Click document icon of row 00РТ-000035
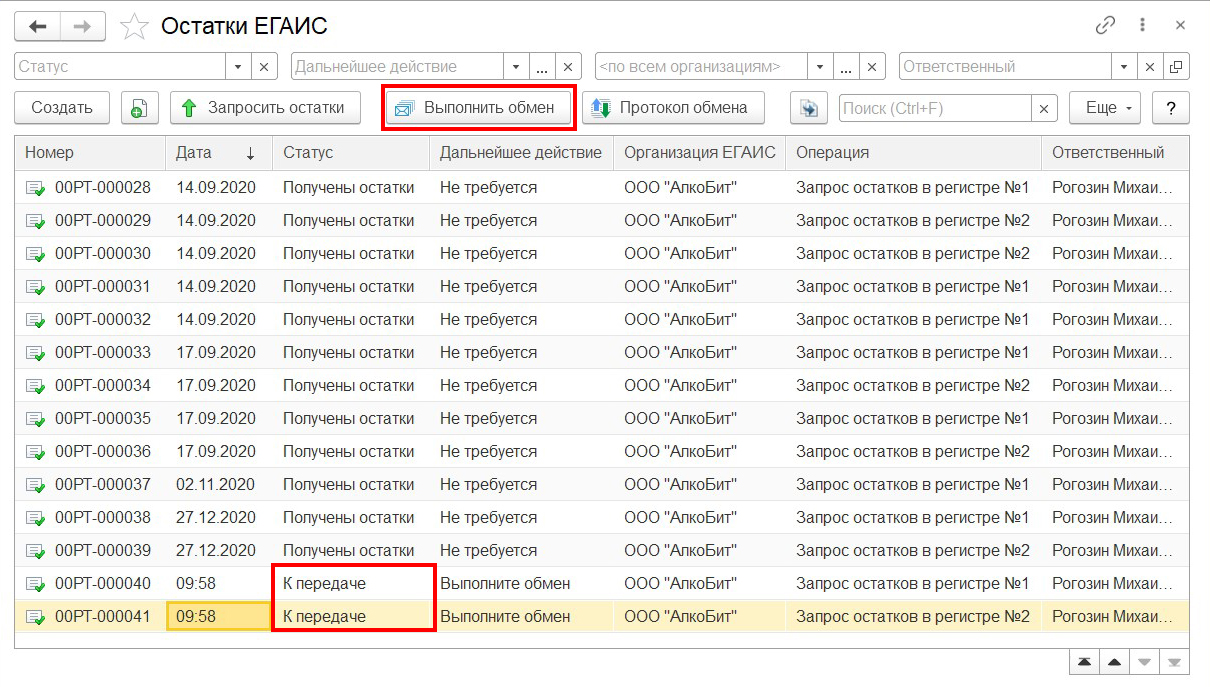This screenshot has width=1210, height=687. 35,419
